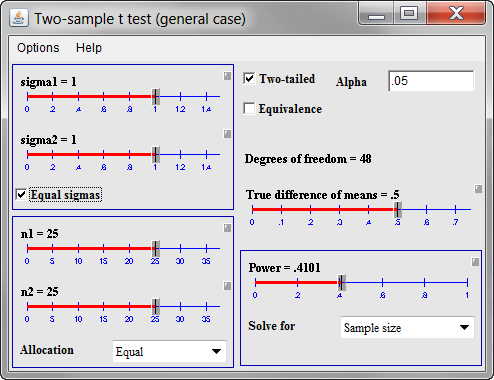This screenshot has height=380, width=494.
Task: Click the small gray button beside Power slider
Action: point(475,262)
